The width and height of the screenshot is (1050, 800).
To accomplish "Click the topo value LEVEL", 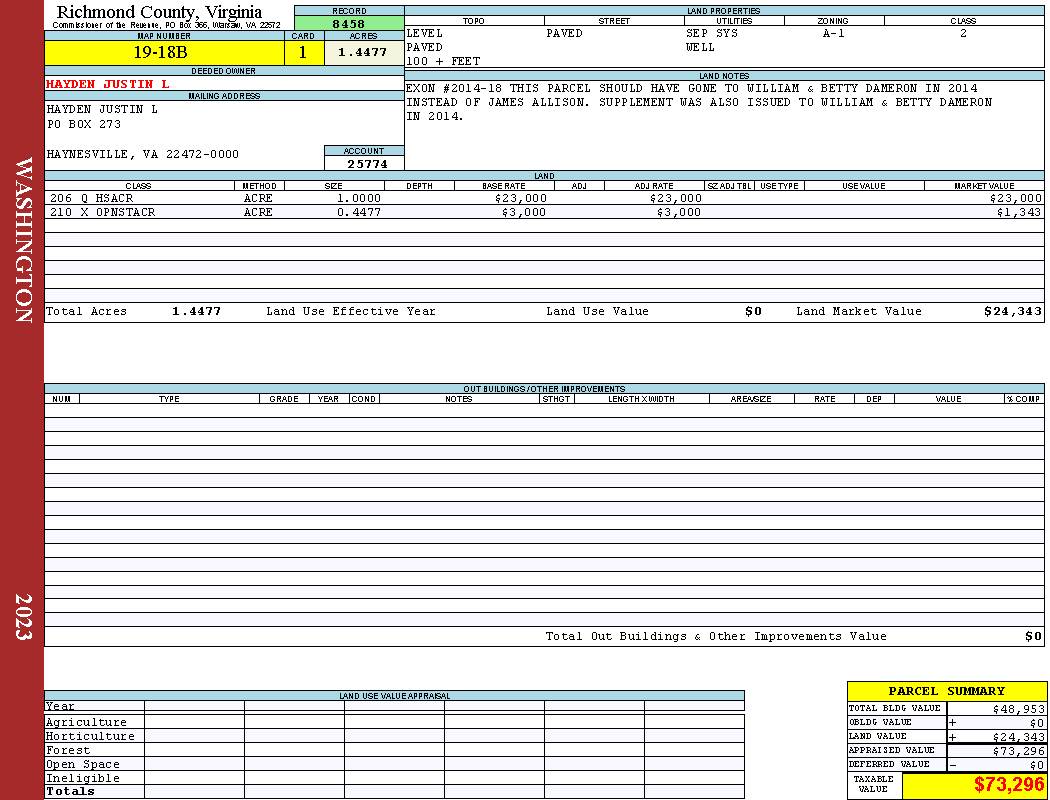I will pos(425,33).
